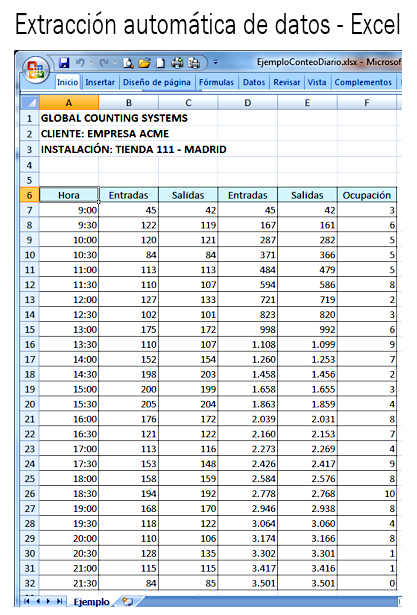Open the Complementos ribbon tab
The height and width of the screenshot is (615, 417).
pos(363,82)
